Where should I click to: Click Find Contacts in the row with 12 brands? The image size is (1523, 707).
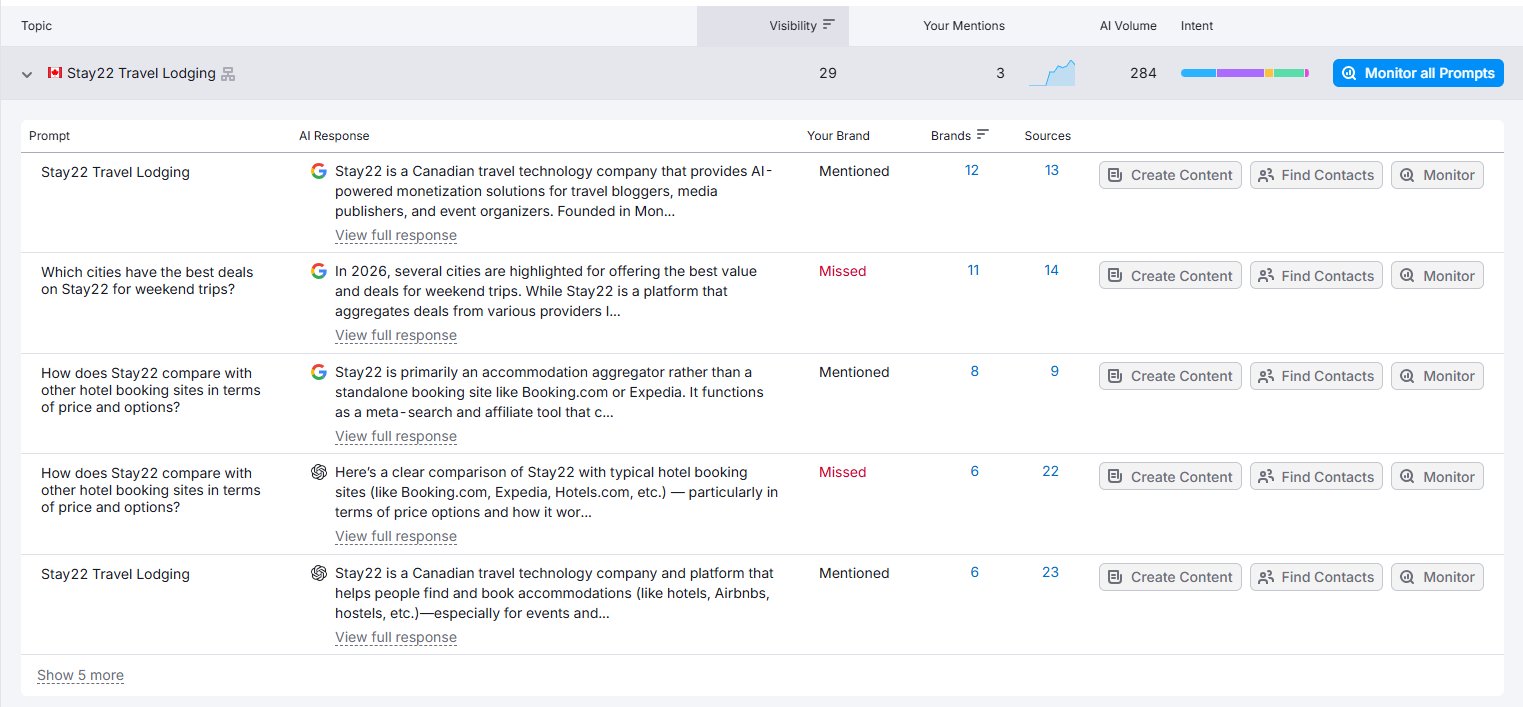click(1316, 175)
